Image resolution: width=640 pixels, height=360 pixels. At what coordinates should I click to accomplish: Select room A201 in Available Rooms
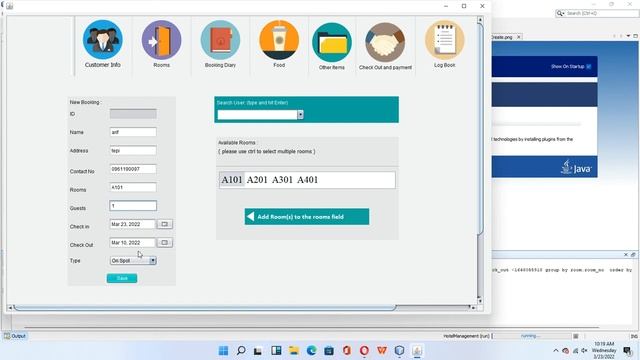pyautogui.click(x=257, y=180)
